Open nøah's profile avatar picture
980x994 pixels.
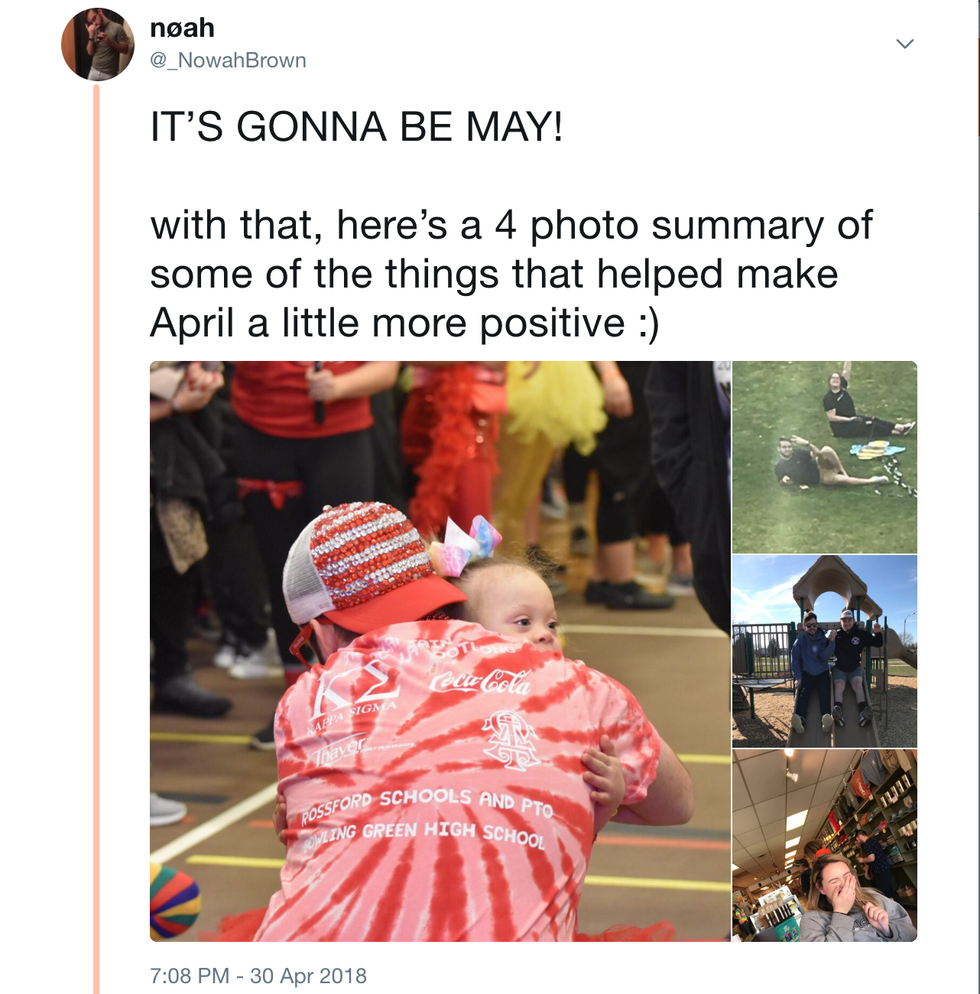tap(97, 44)
